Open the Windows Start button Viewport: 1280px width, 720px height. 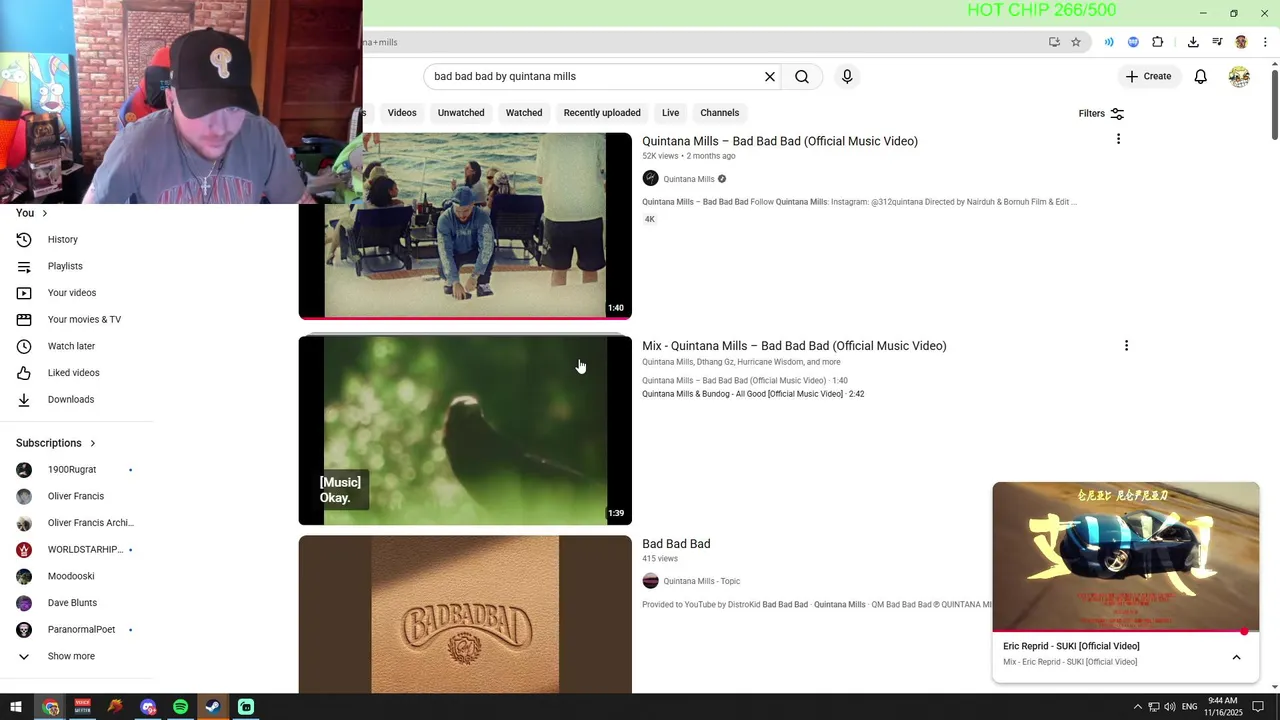pyautogui.click(x=16, y=707)
